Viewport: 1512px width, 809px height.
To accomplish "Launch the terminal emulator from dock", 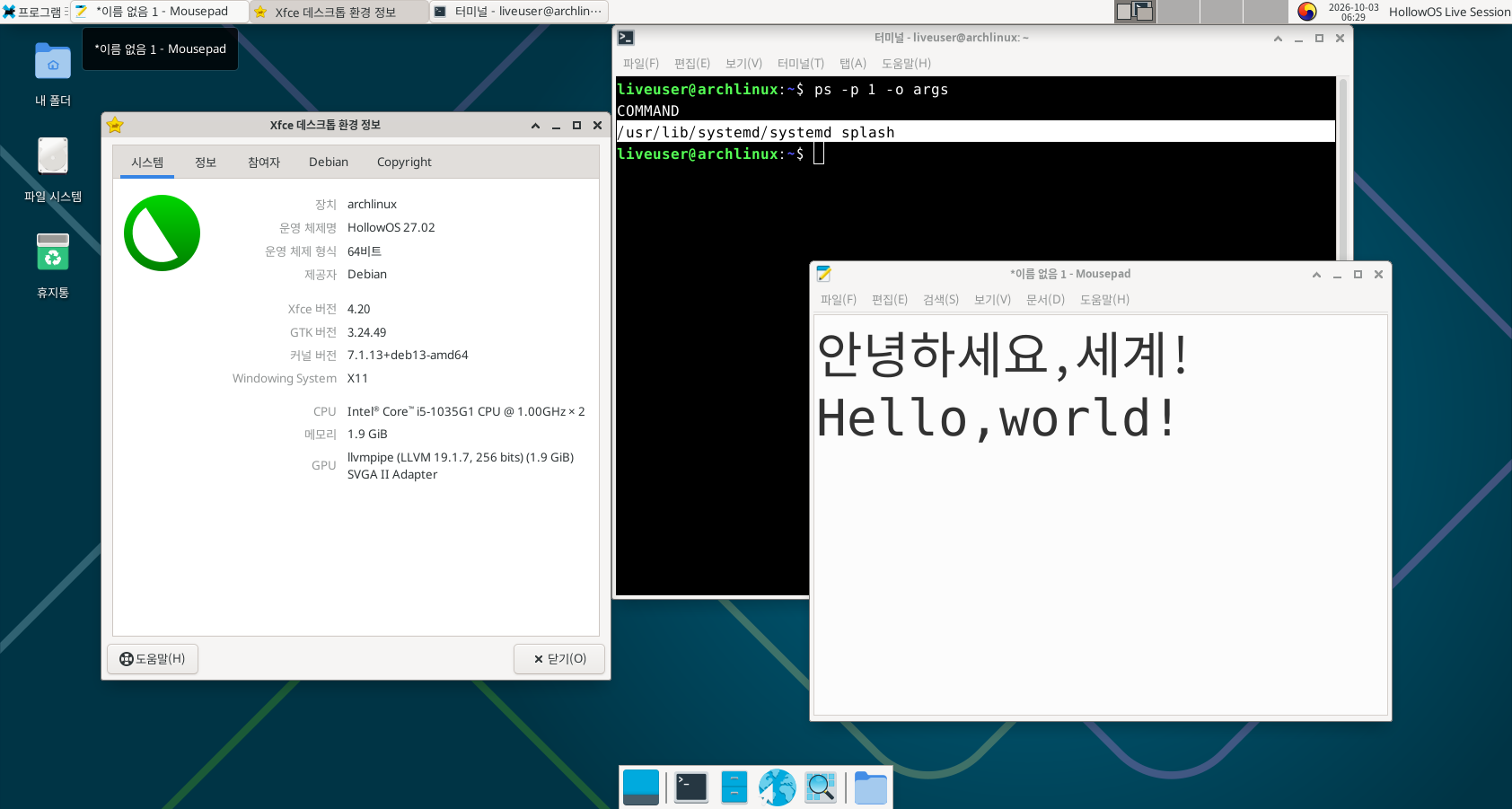I will click(x=691, y=787).
